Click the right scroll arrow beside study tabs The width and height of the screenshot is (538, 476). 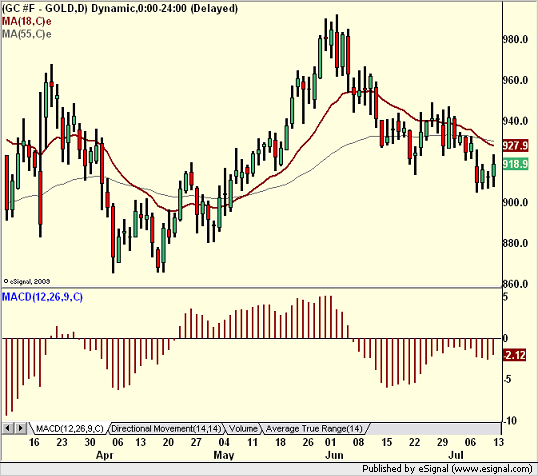pos(20,428)
